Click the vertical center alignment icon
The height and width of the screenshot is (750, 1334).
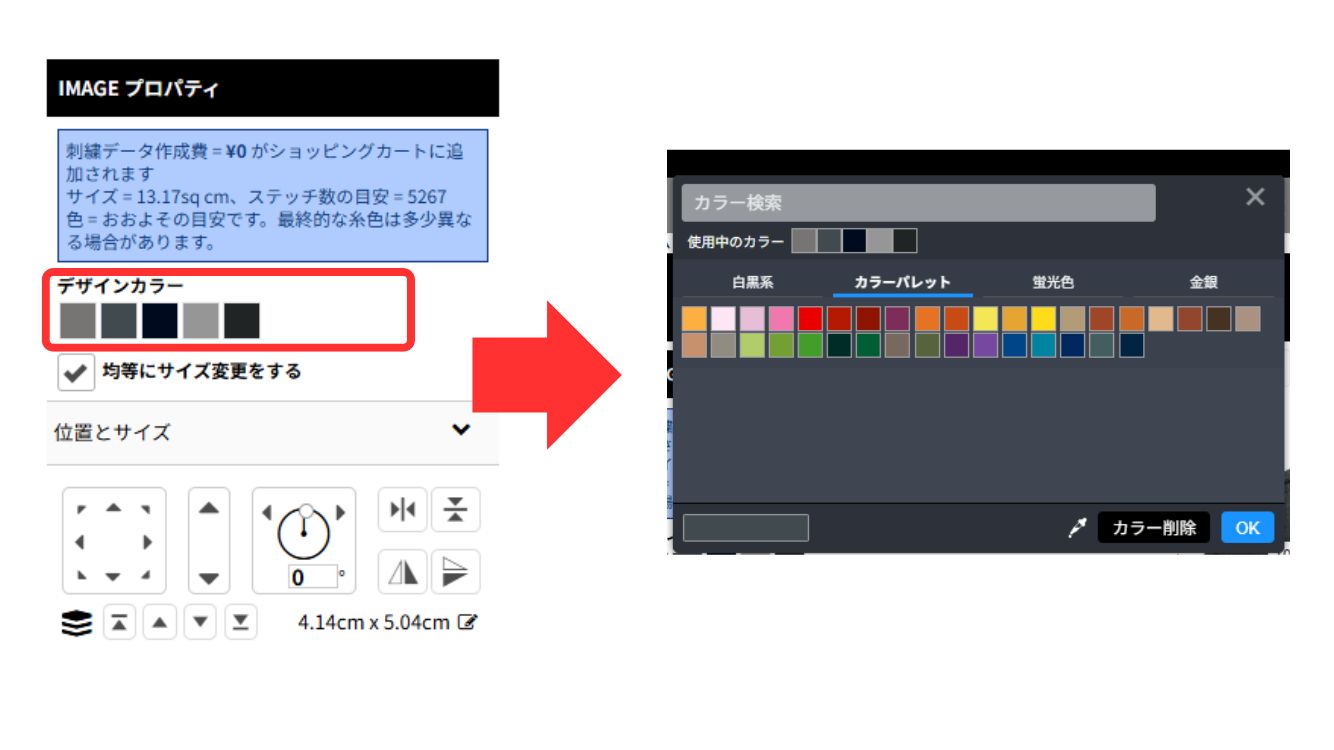click(456, 510)
